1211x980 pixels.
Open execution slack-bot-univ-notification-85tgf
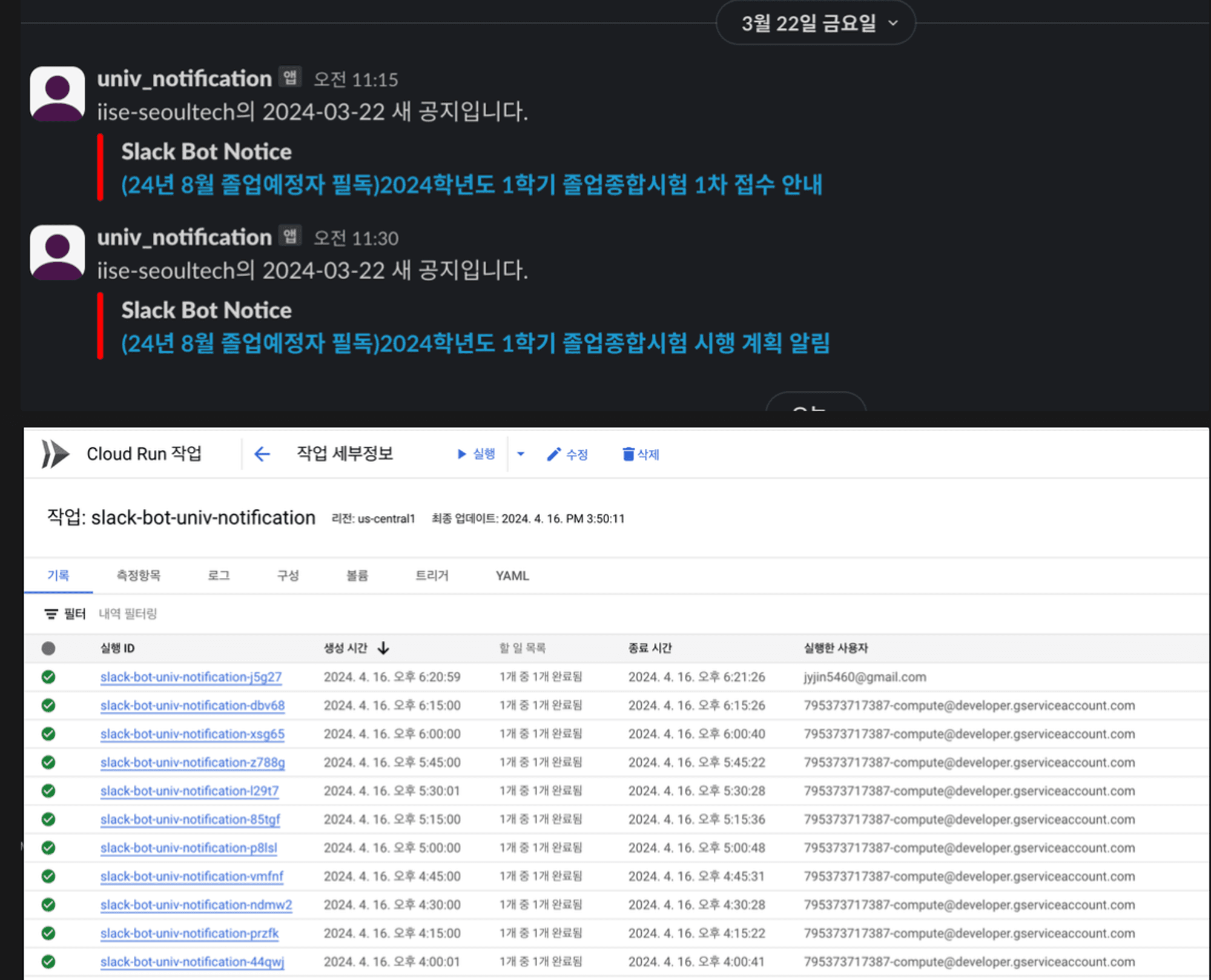point(190,819)
